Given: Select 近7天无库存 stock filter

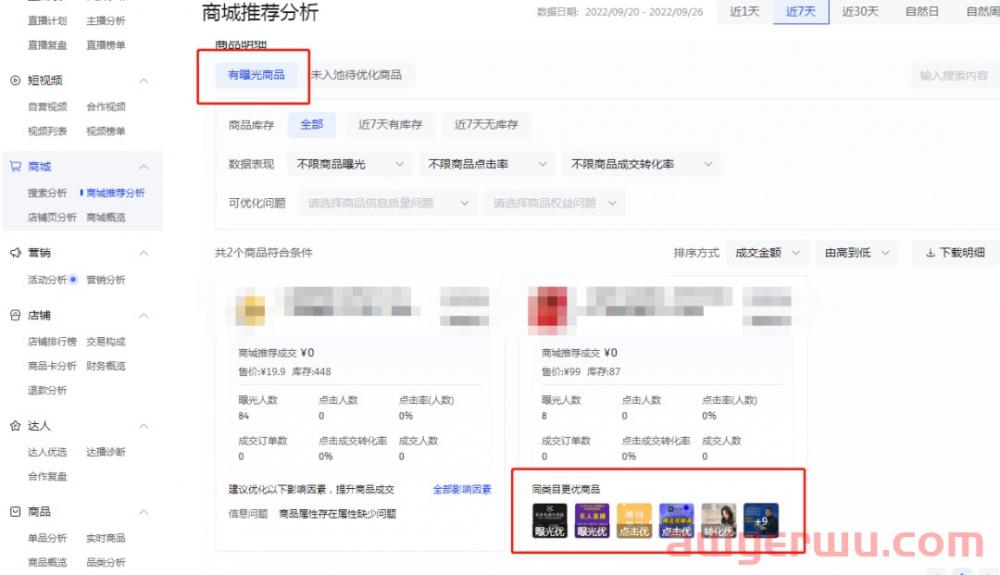Looking at the screenshot, I should [486, 125].
